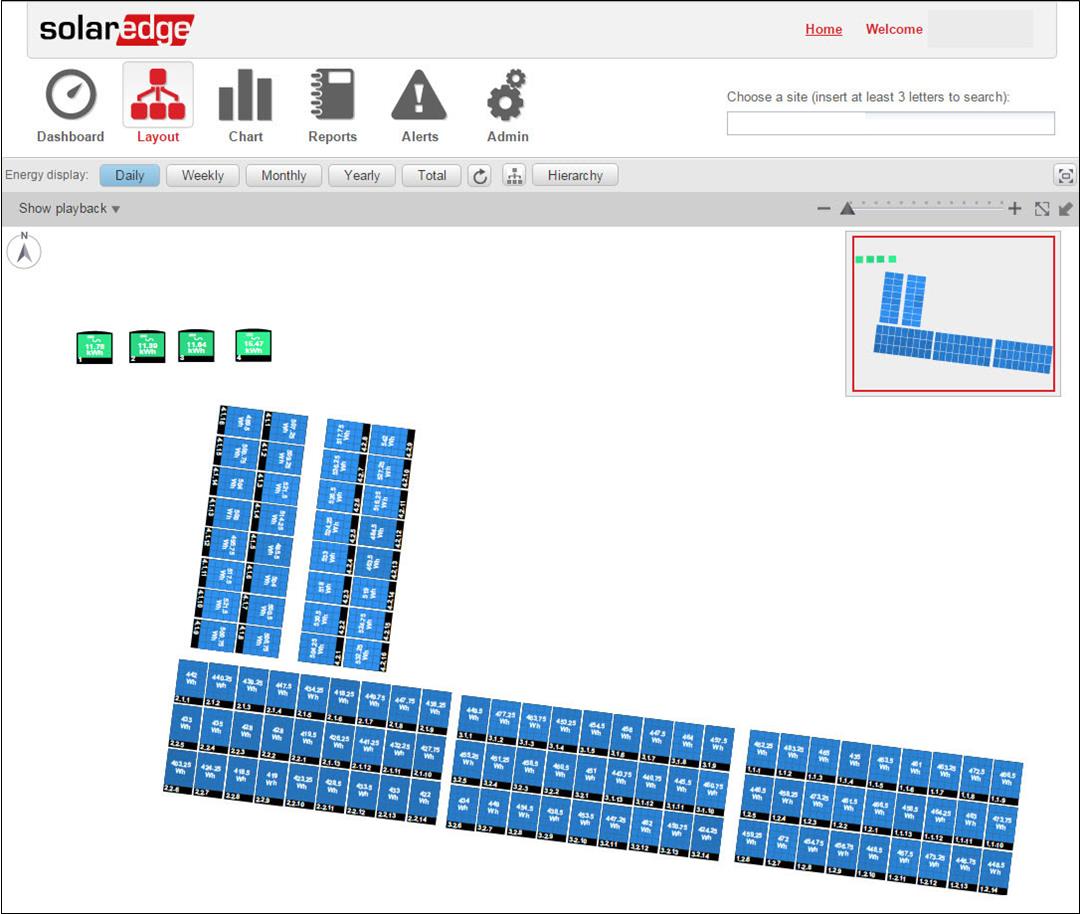Screen dimensions: 1081x914
Task: Click the zoom slider triangle handle
Action: 847,209
